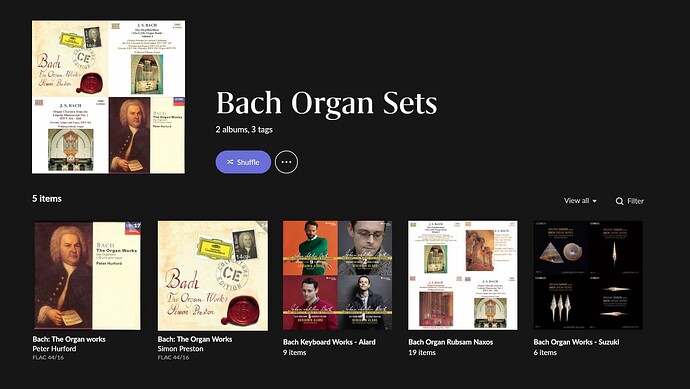
Task: Start shuffle playback with the Shuffle button
Action: coord(243,162)
